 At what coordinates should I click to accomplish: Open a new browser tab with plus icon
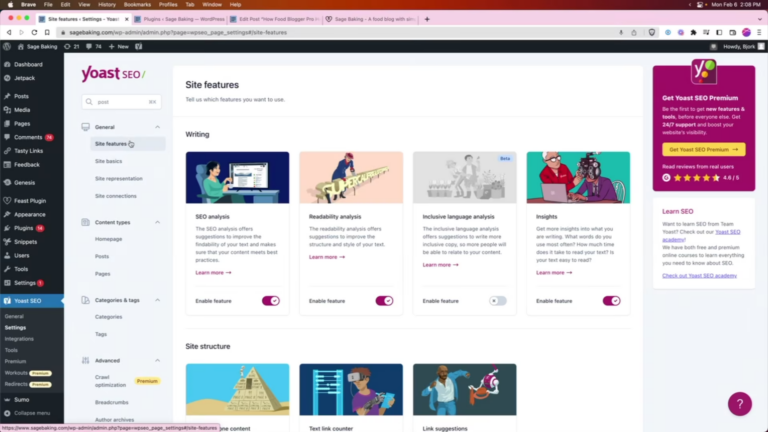tap(428, 18)
